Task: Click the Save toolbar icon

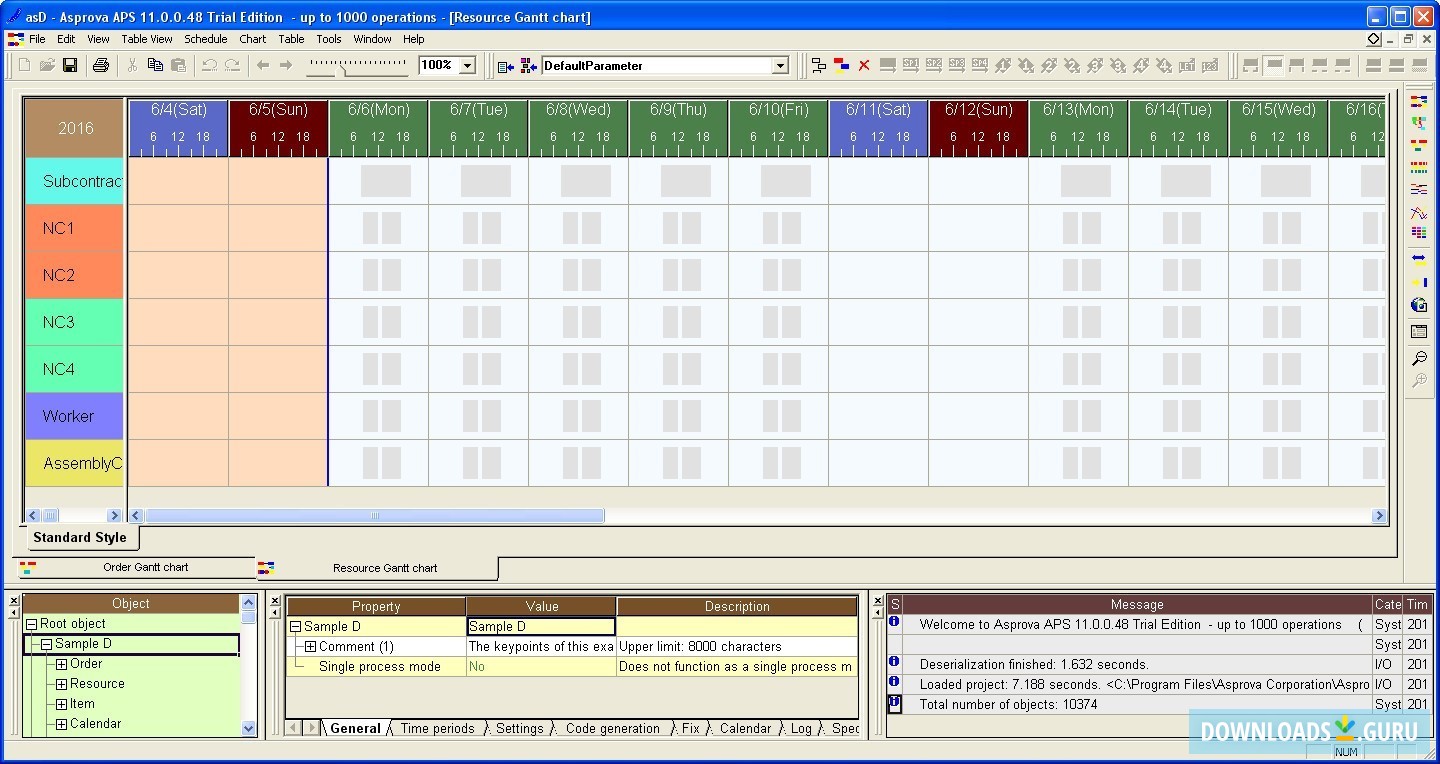Action: (x=69, y=65)
